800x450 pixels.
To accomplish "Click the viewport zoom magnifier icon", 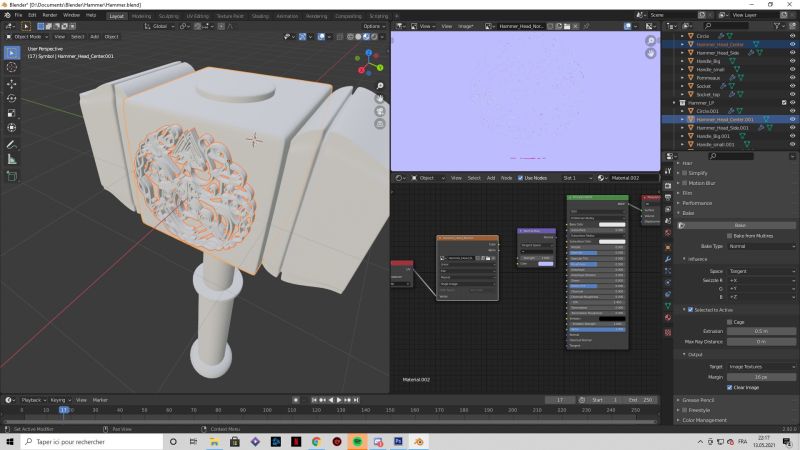I will point(380,86).
